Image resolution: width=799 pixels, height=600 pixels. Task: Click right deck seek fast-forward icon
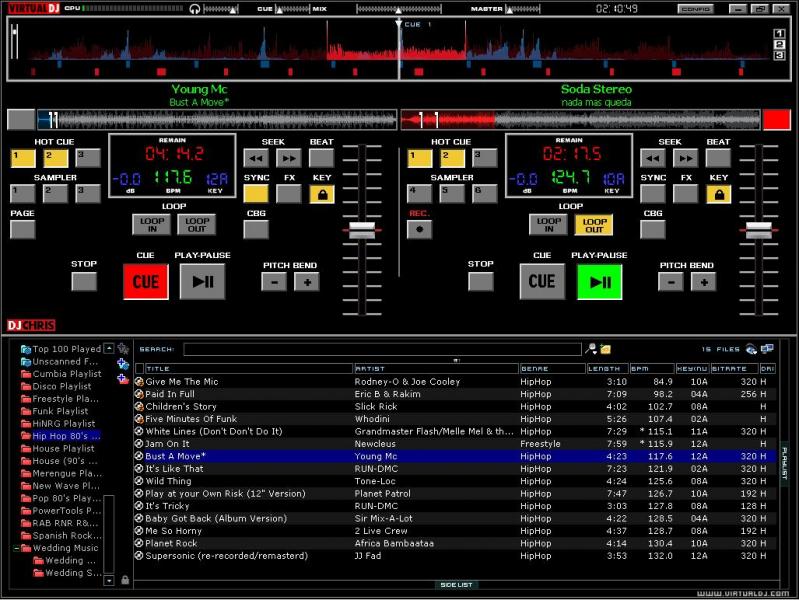click(685, 158)
